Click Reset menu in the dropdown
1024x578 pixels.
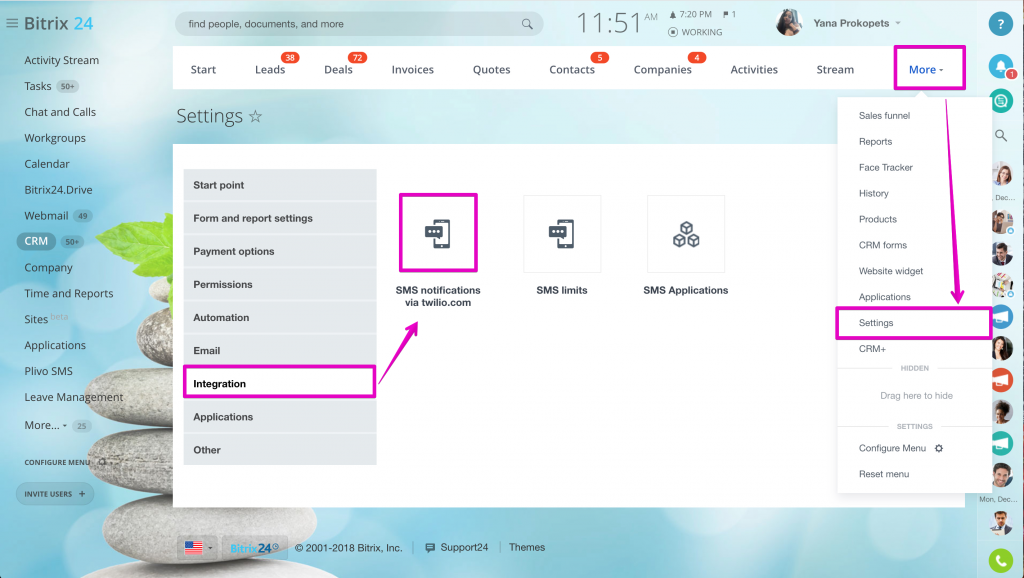tap(884, 474)
